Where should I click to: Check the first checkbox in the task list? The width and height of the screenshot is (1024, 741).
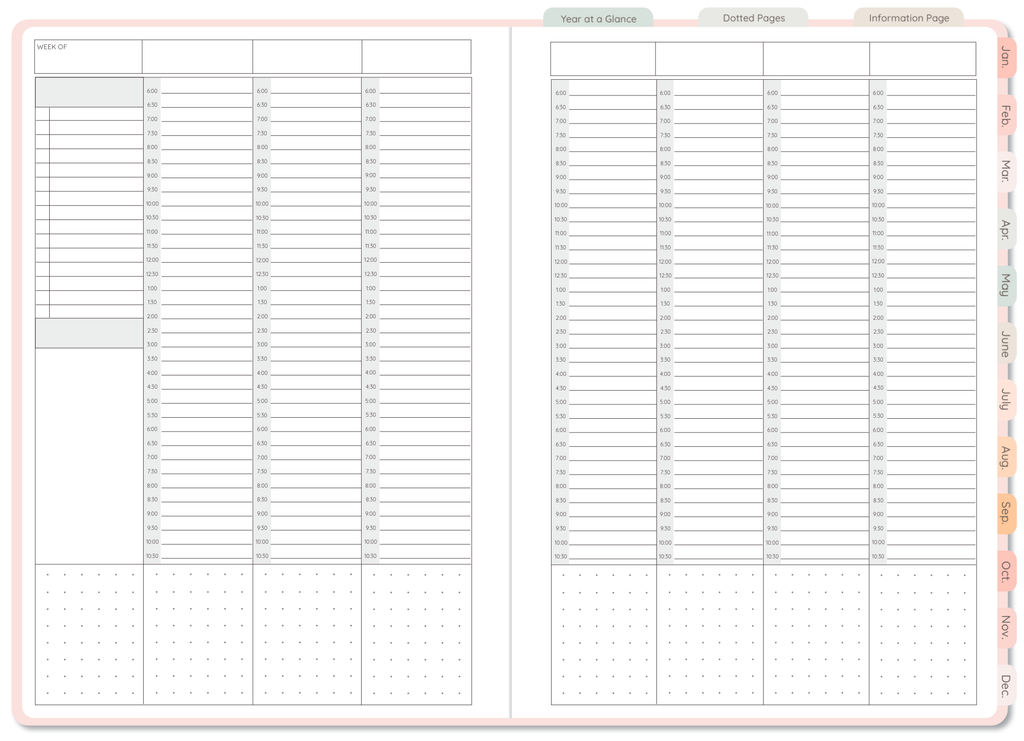pyautogui.click(x=42, y=114)
